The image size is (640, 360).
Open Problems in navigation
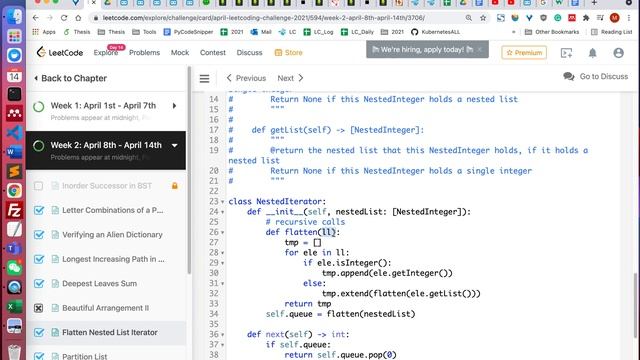144,53
